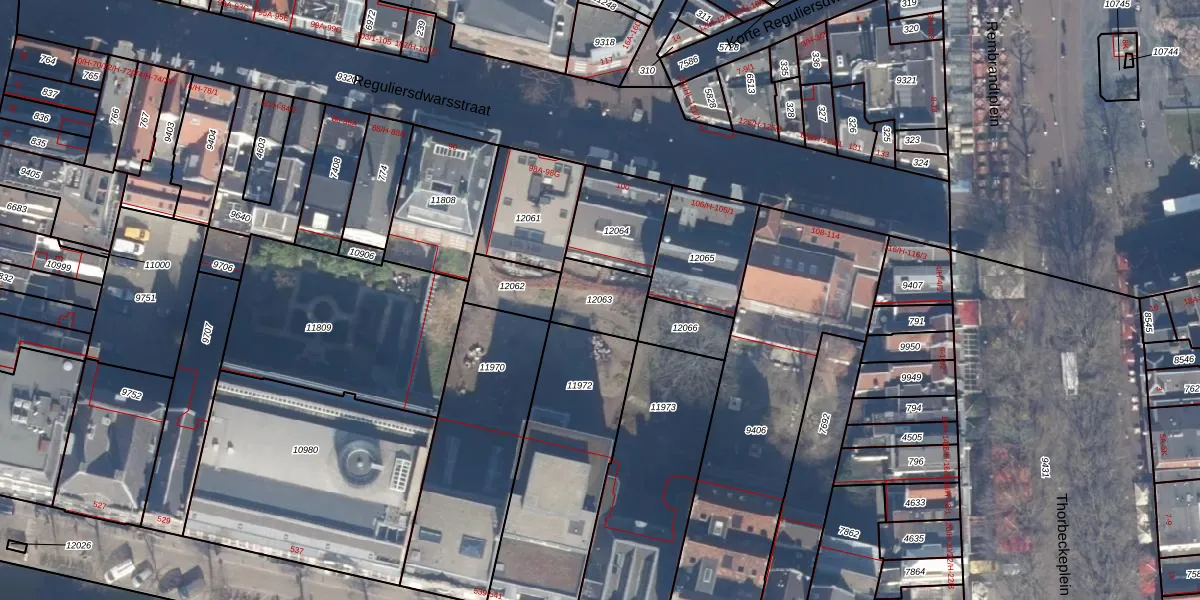Click parcel number 11000

point(157,265)
